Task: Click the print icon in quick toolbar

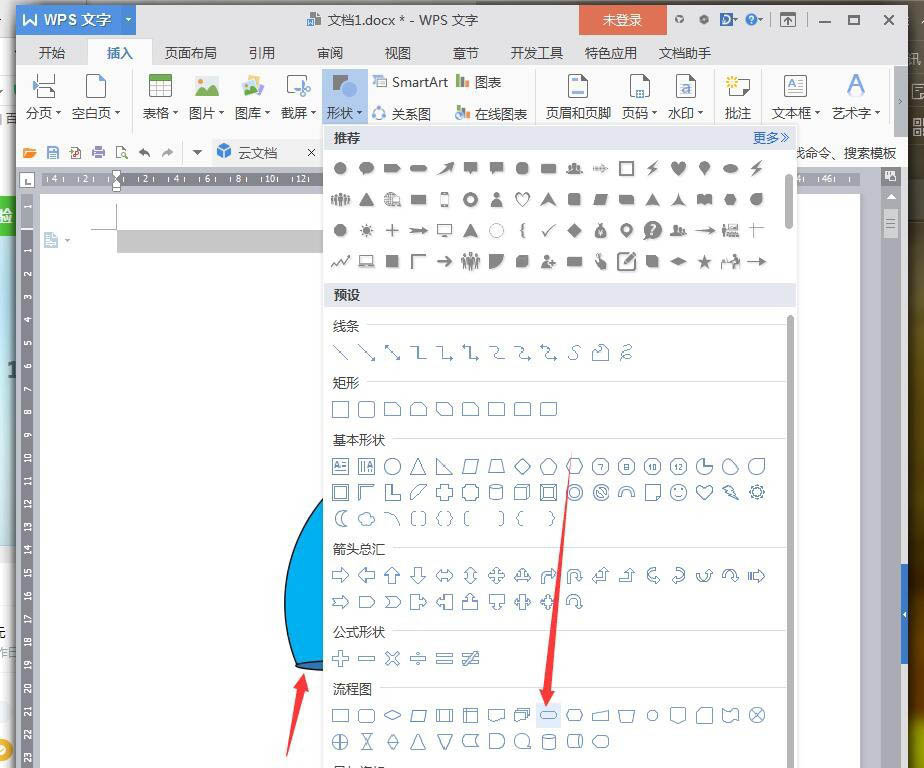Action: [x=98, y=153]
